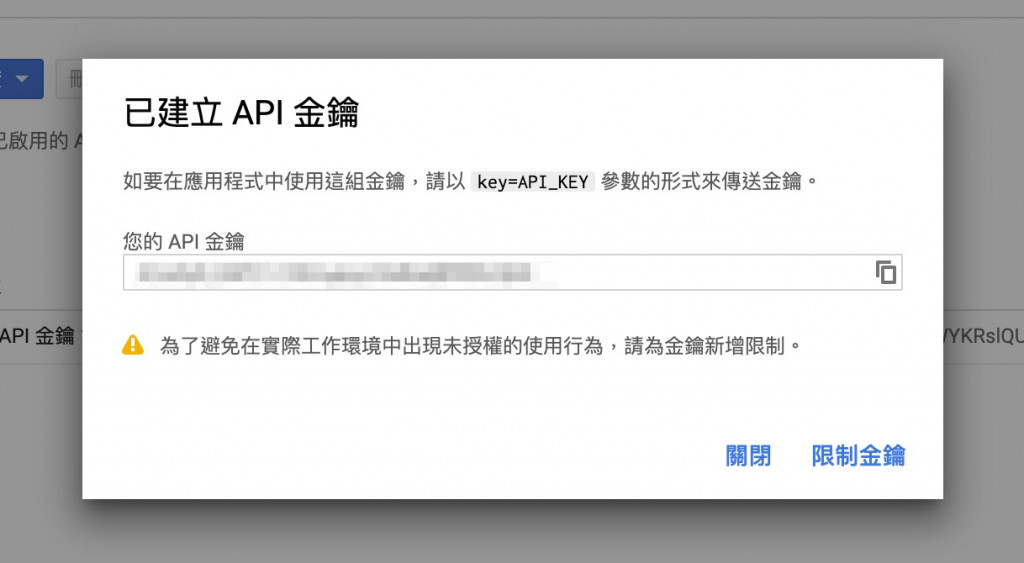The height and width of the screenshot is (563, 1024).
Task: Click the warning text about adding key restrictions
Action: click(480, 346)
